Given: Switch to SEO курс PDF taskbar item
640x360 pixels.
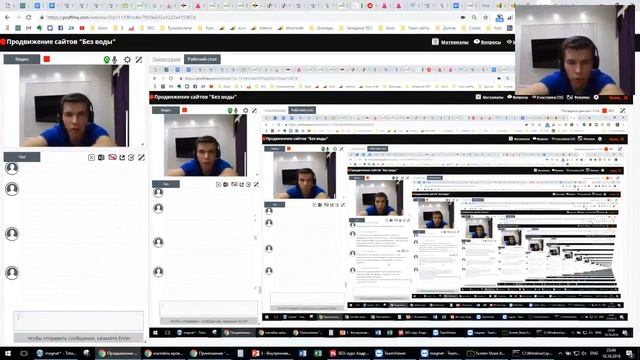Looking at the screenshot, I should (349, 353).
